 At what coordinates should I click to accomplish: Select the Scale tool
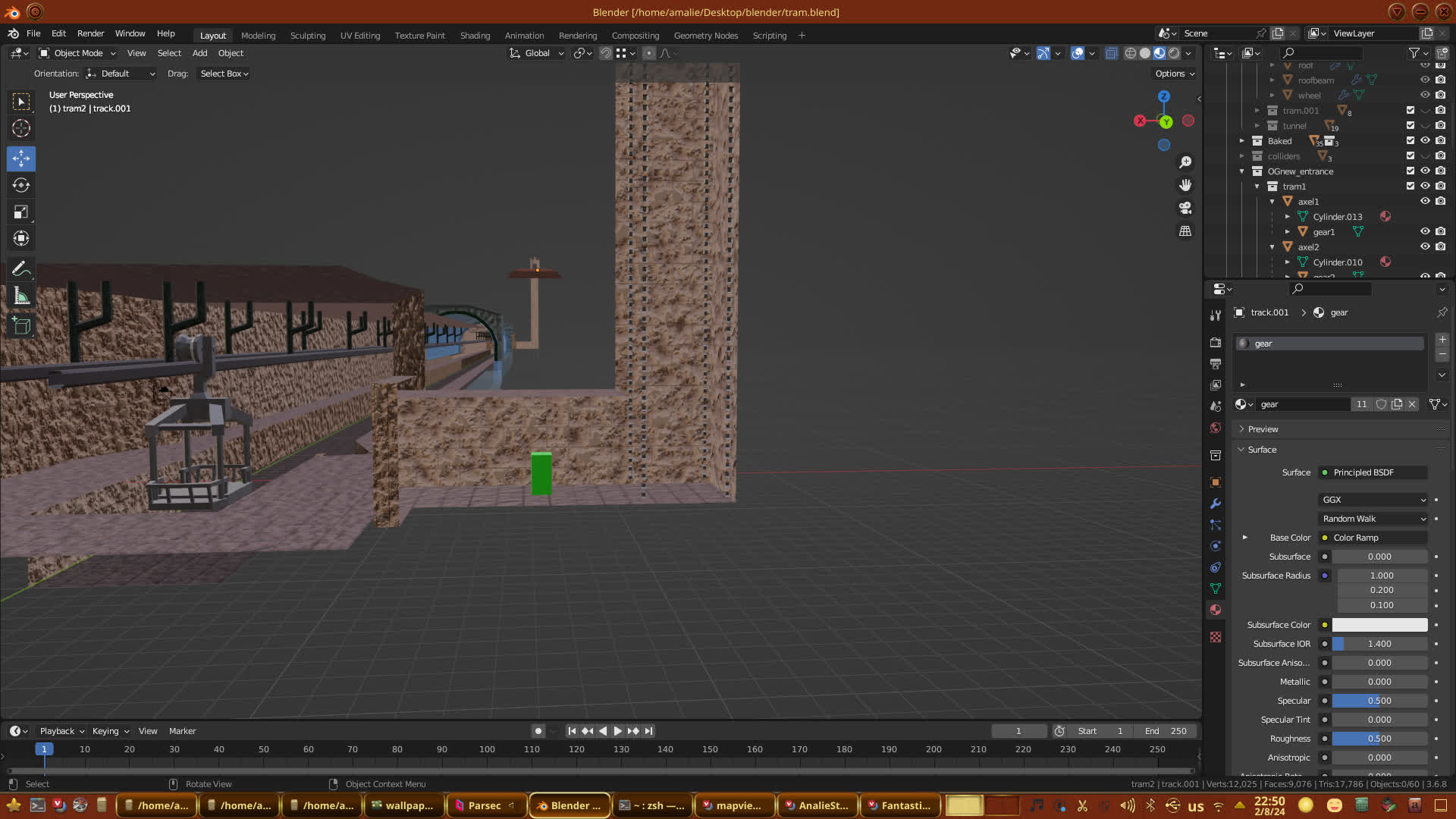tap(21, 212)
